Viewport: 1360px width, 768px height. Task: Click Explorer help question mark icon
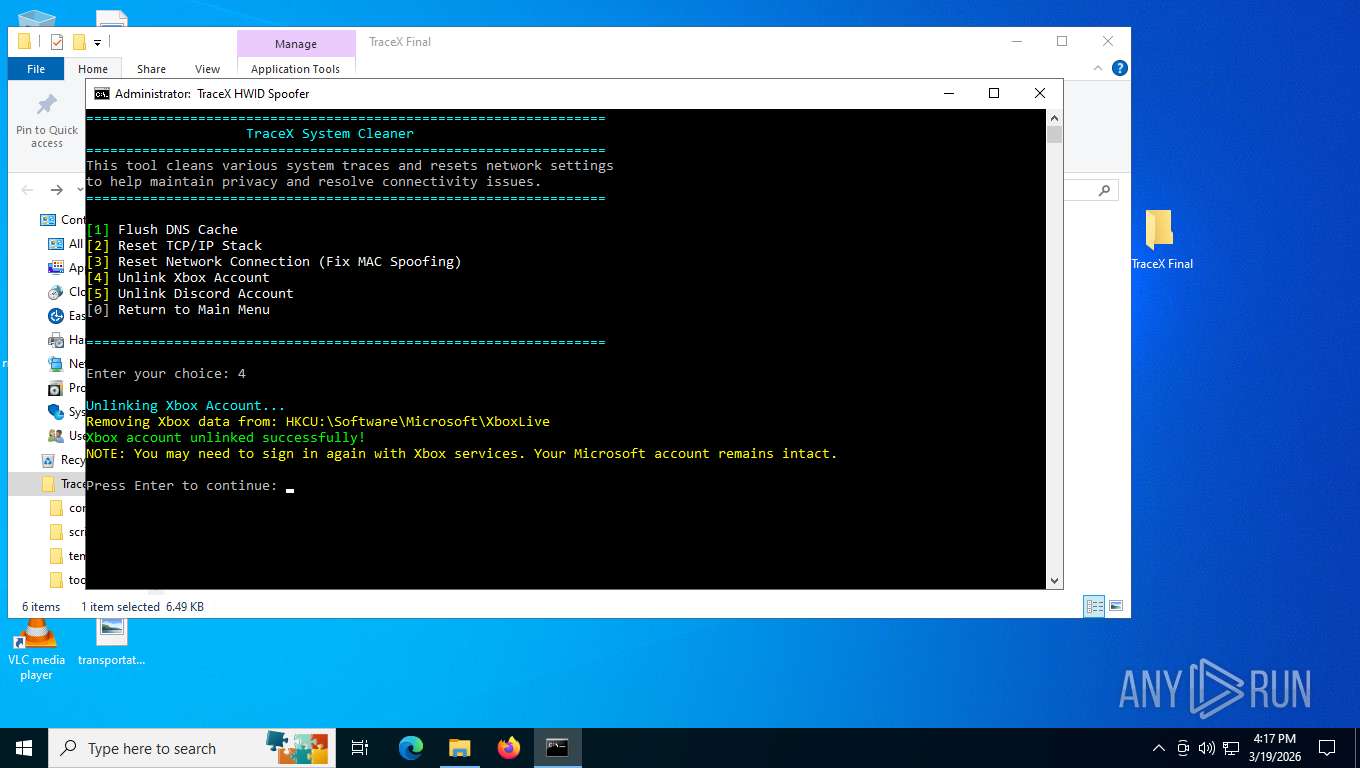point(1120,68)
